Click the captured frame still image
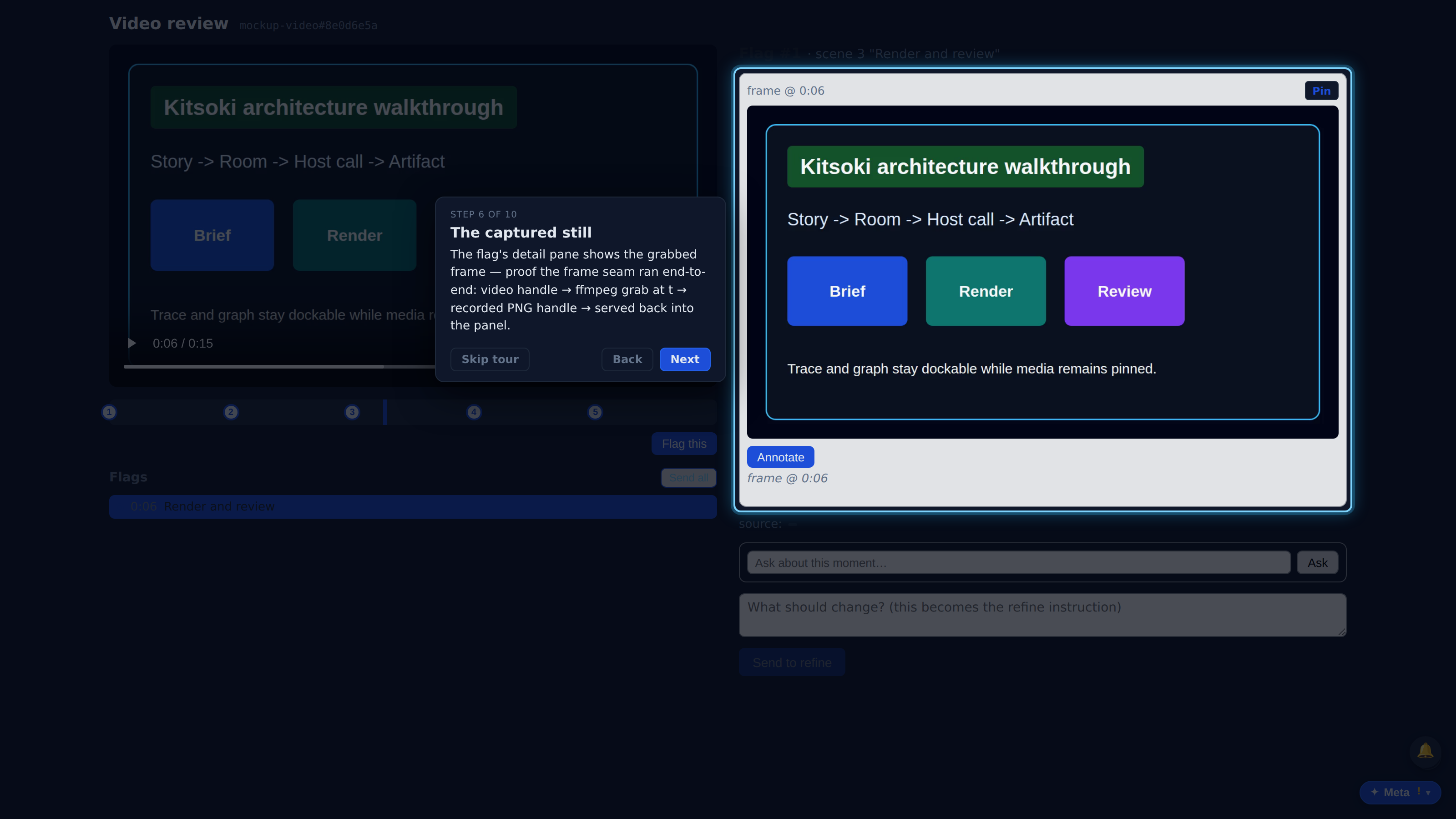The width and height of the screenshot is (1456, 819). (x=1042, y=272)
